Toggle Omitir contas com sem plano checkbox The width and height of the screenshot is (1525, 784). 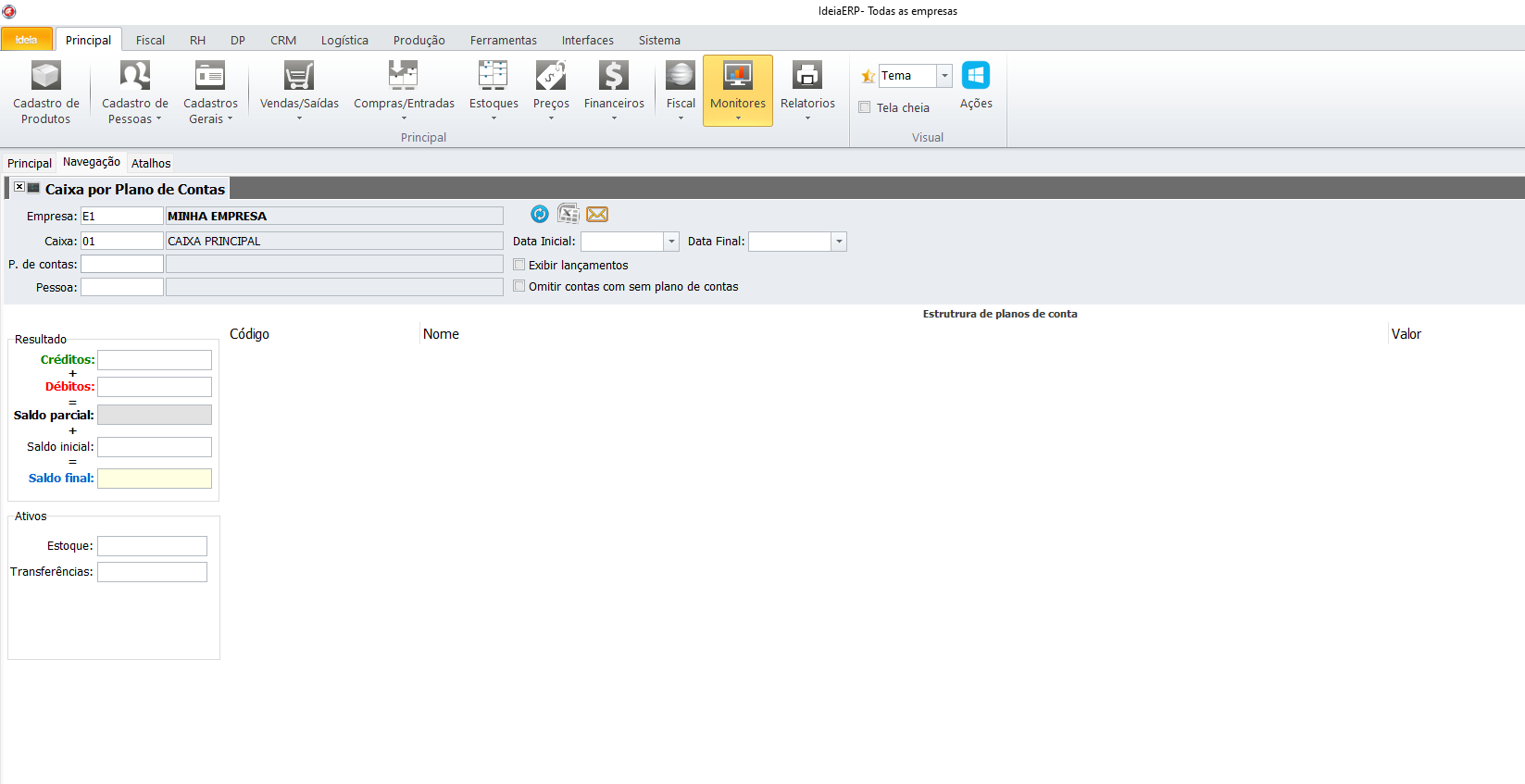click(x=519, y=286)
